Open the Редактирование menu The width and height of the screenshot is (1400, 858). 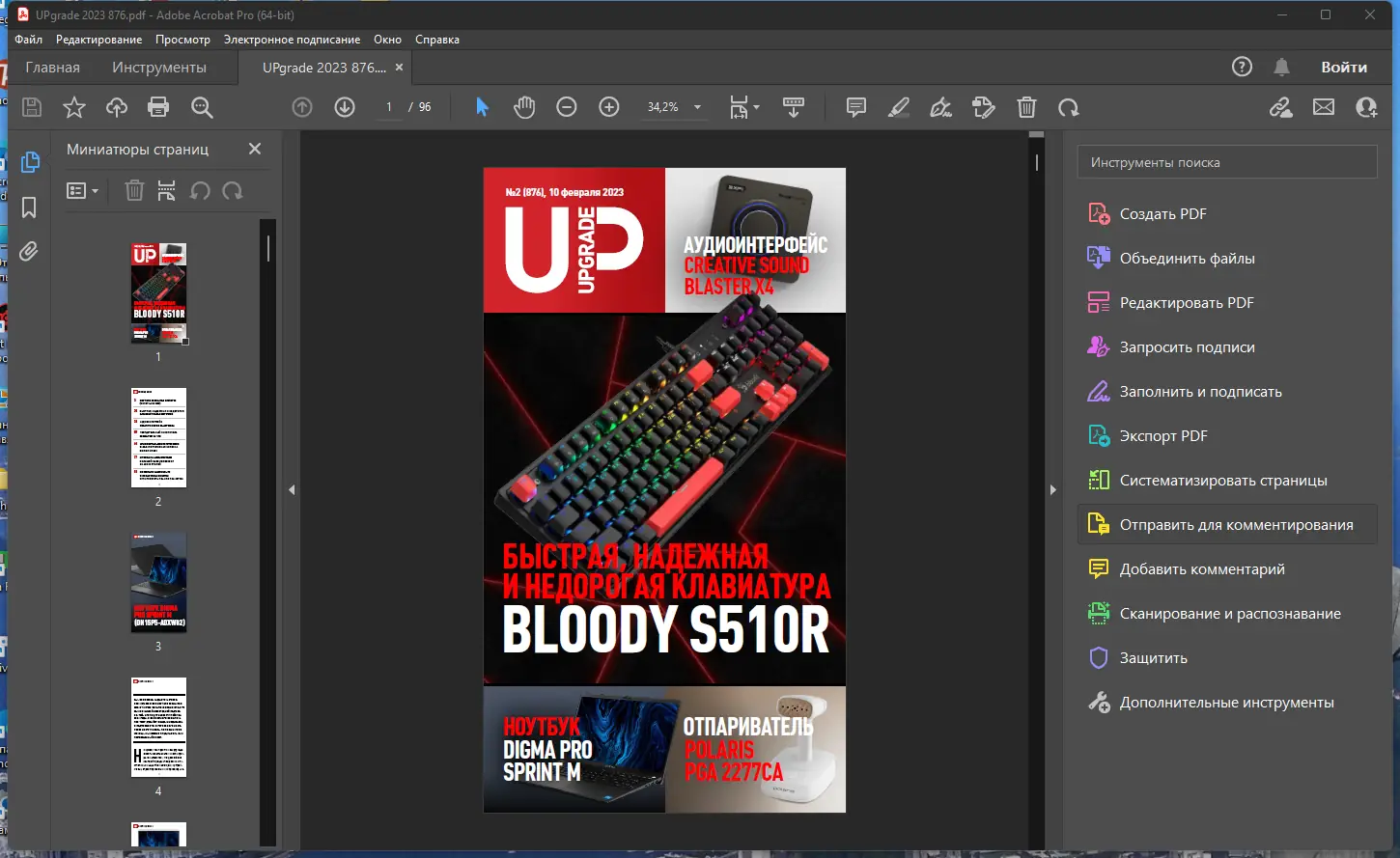98,40
